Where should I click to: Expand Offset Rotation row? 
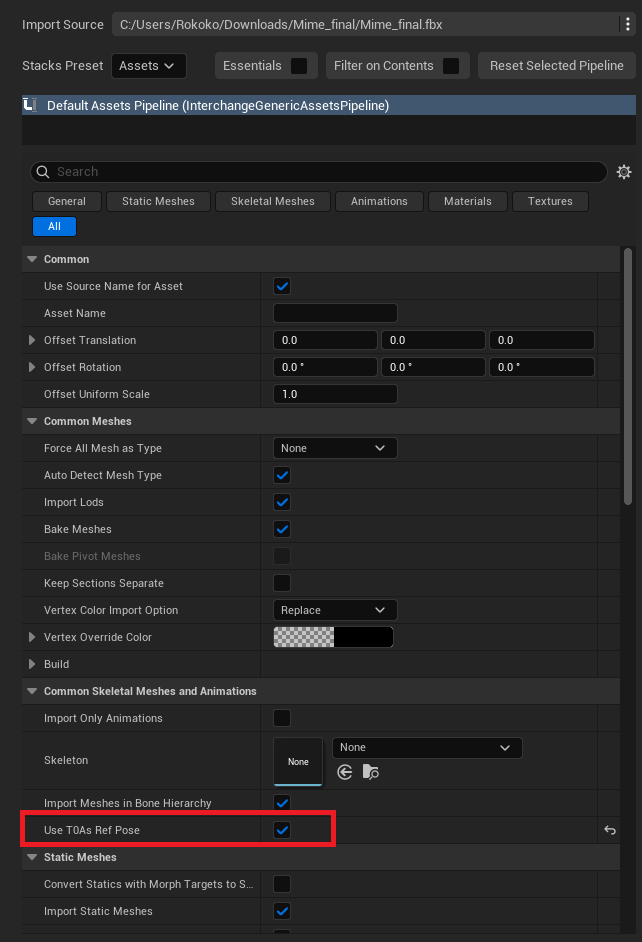pos(32,367)
